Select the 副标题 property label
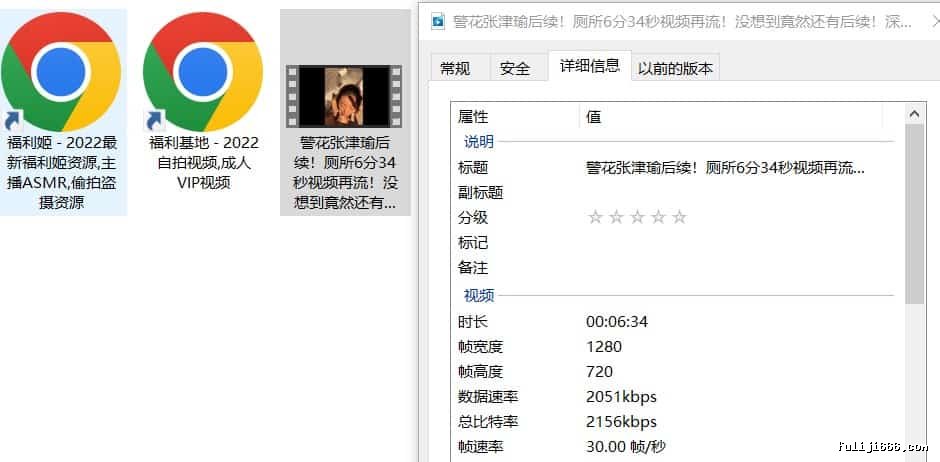 (480, 192)
